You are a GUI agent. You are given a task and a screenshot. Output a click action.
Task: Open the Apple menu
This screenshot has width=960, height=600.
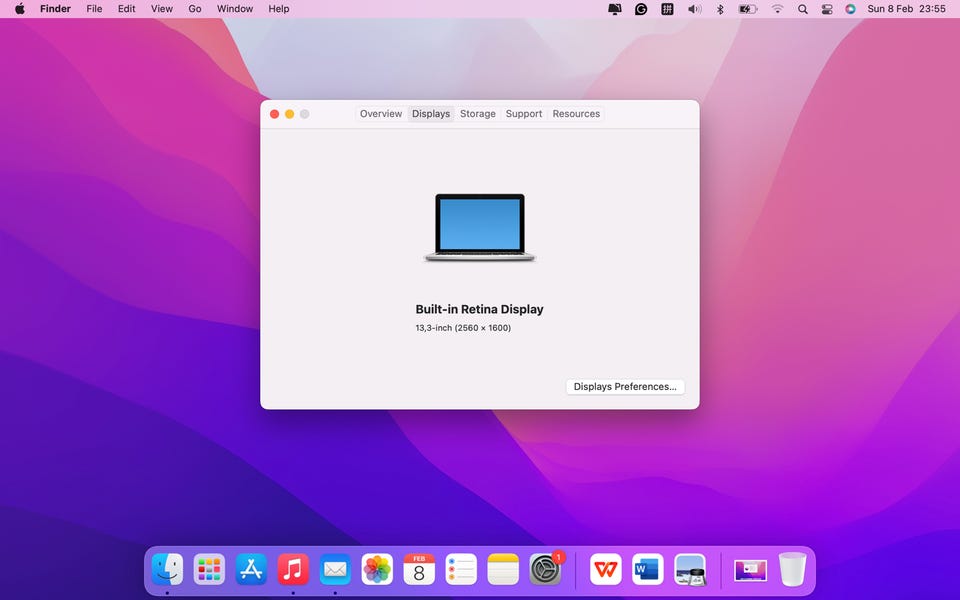[x=19, y=9]
